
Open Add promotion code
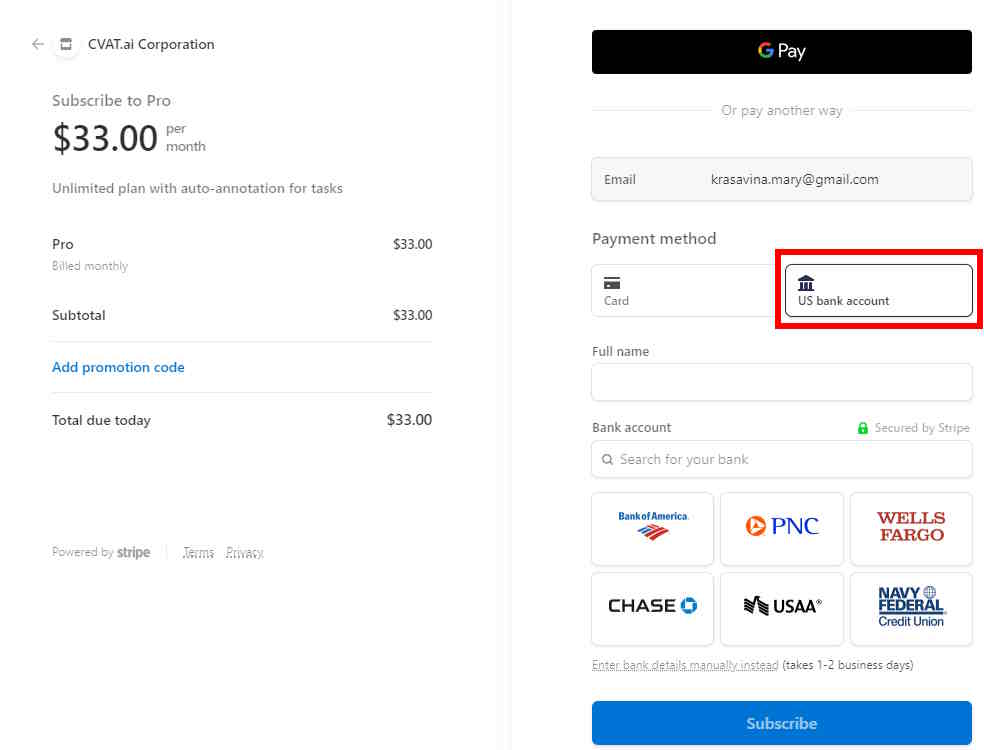pos(118,367)
